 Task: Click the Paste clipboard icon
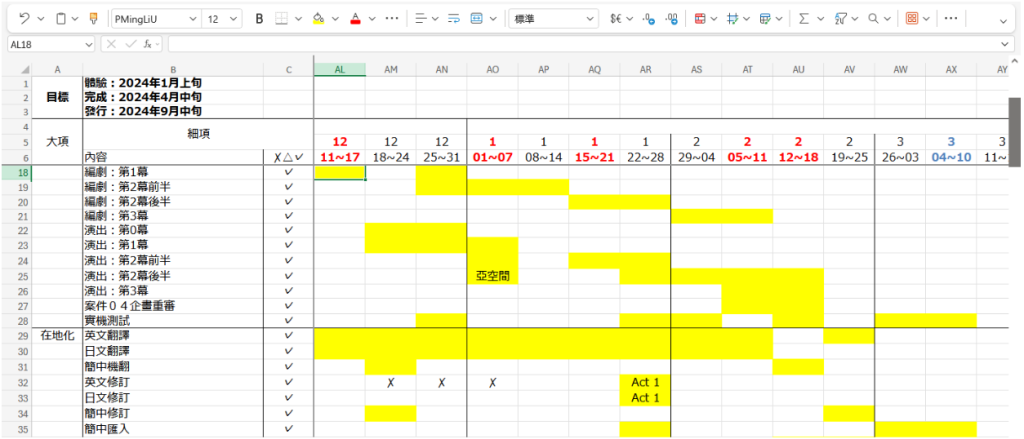[x=62, y=18]
